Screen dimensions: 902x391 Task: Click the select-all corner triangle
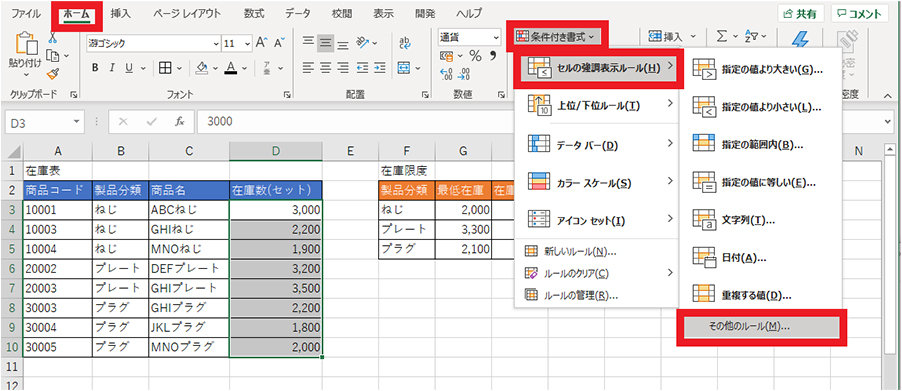coord(12,151)
